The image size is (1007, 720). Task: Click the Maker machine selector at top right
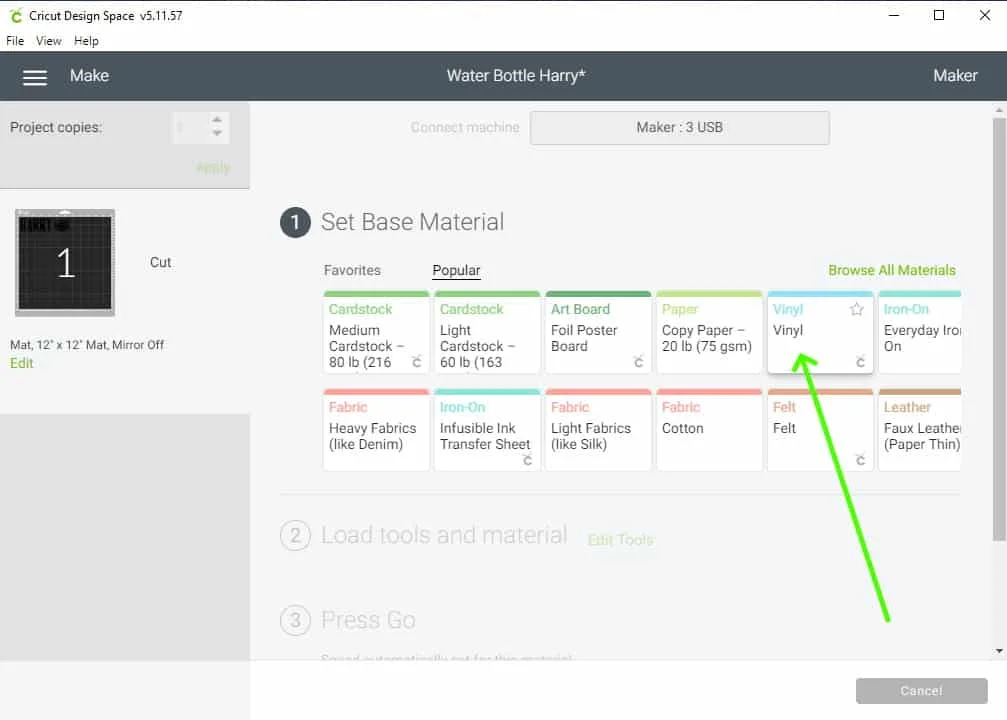point(955,76)
